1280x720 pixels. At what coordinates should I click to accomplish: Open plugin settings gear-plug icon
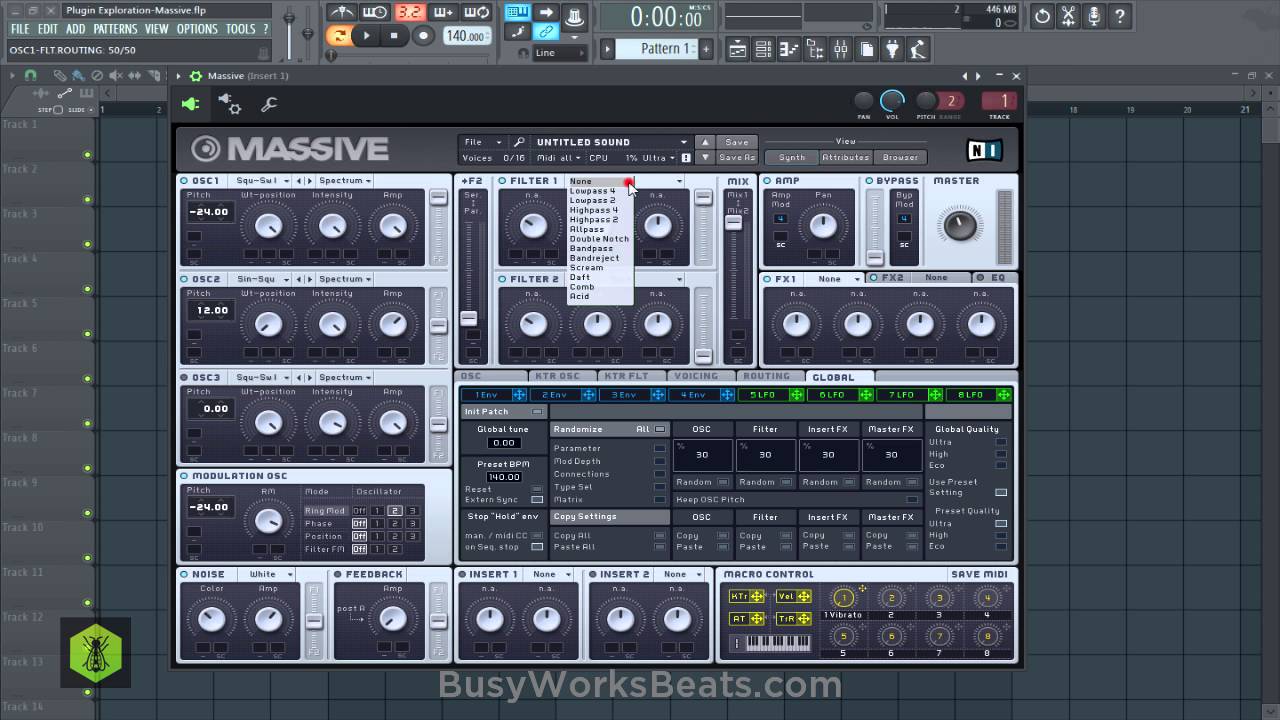(x=229, y=104)
